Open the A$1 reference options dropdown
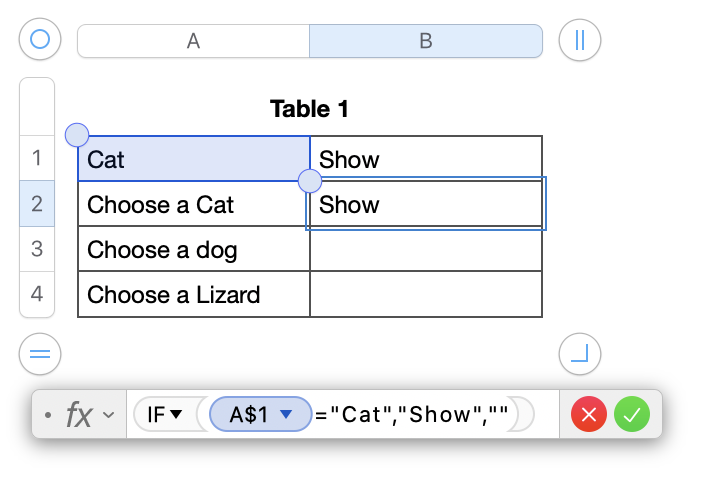Screen dimensions: 704x488 [x=287, y=414]
